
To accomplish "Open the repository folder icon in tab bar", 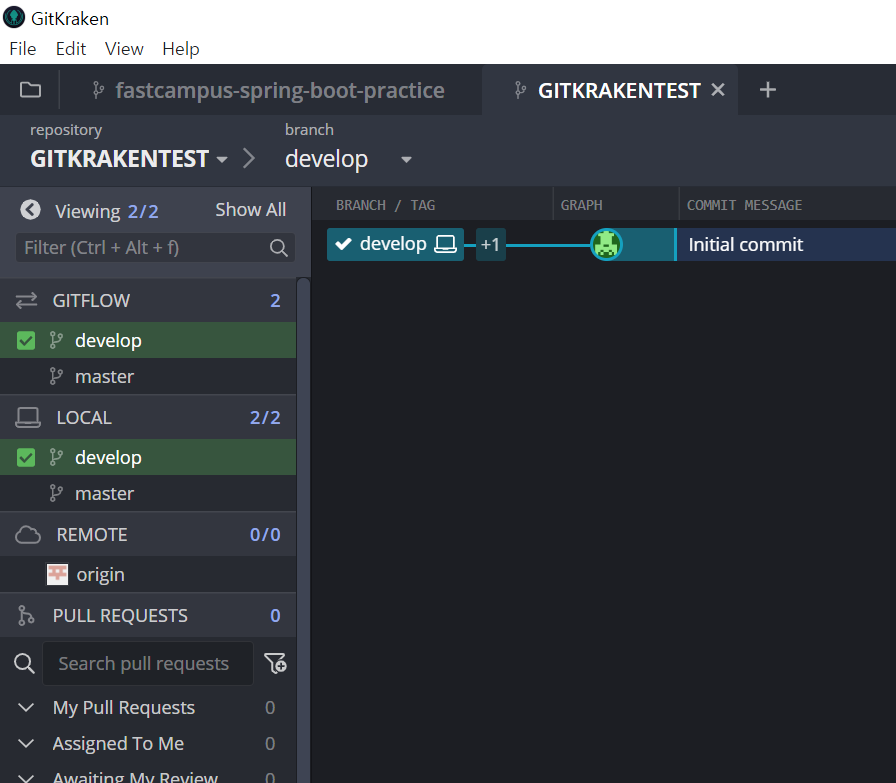I will [30, 90].
